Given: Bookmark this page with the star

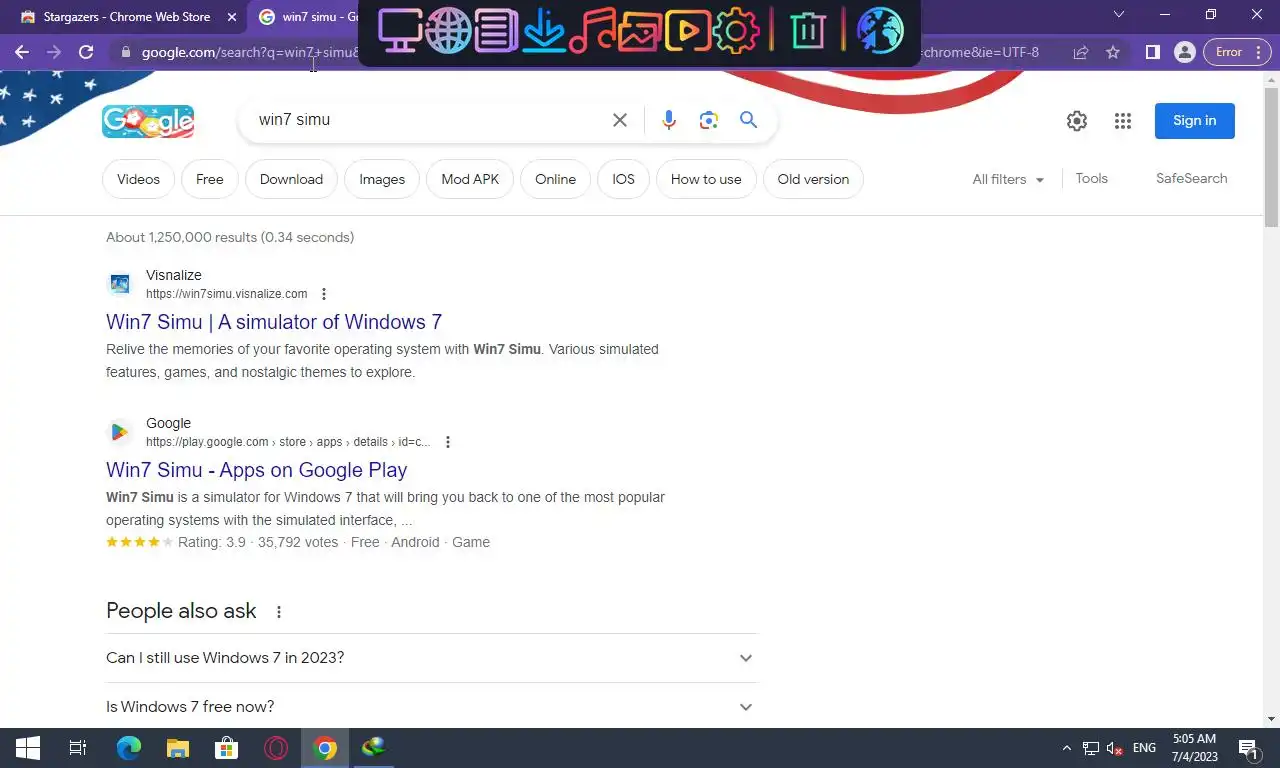Looking at the screenshot, I should 1113,52.
